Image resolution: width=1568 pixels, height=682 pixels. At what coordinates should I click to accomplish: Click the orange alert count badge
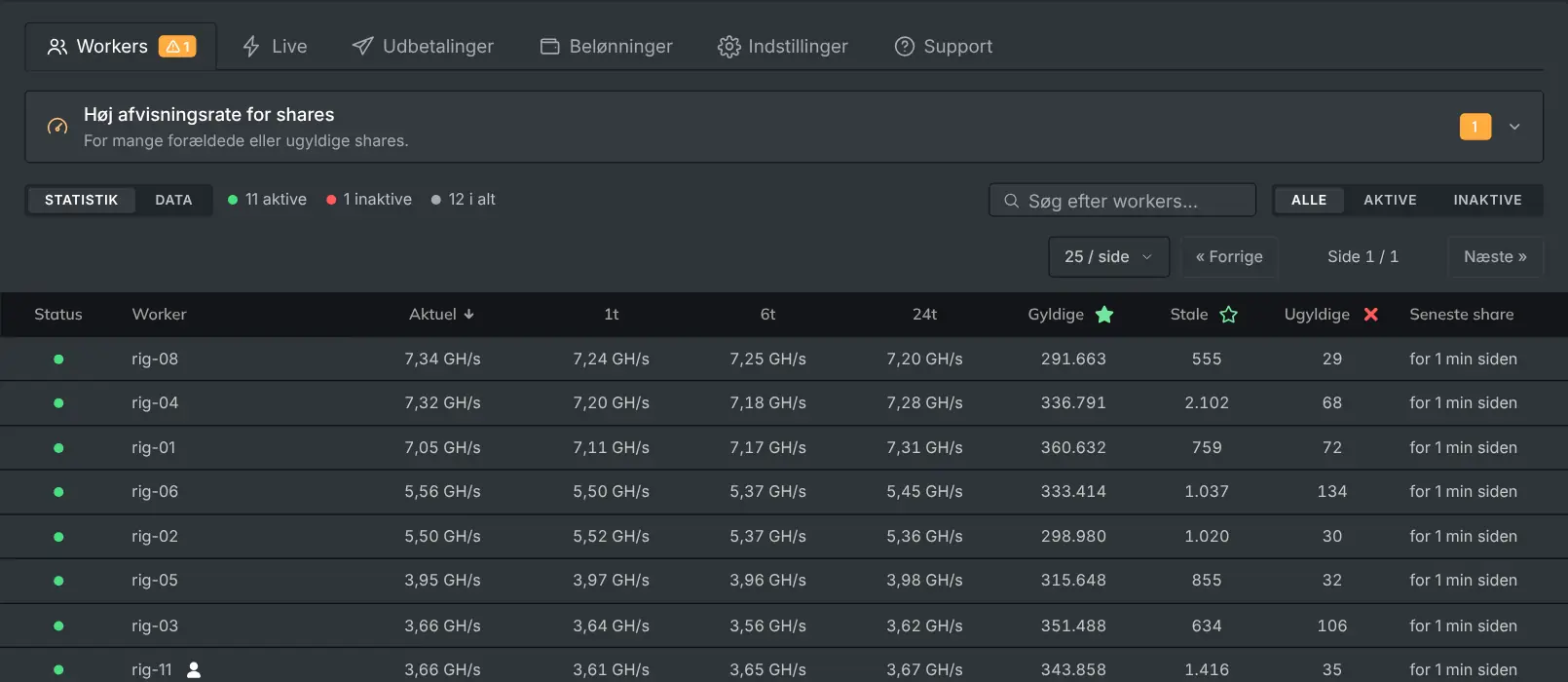pos(1475,127)
